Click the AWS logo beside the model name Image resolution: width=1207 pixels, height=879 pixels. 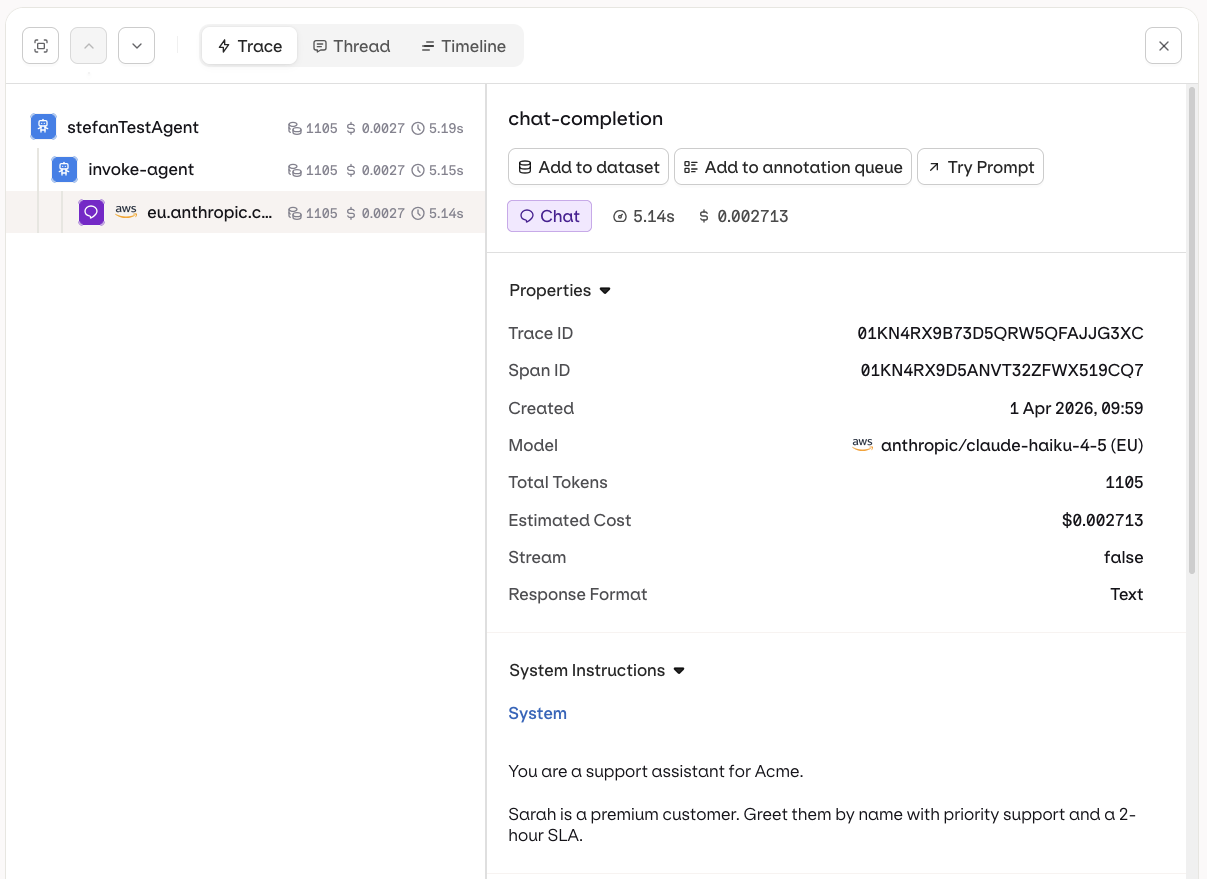[x=862, y=444]
